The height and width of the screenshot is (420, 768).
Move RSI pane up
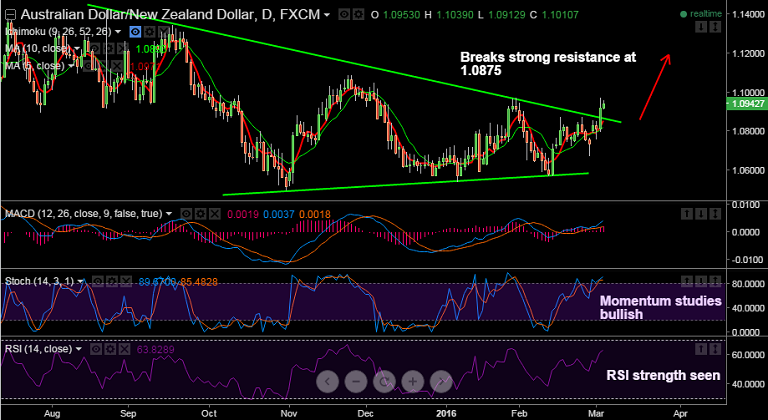coord(701,349)
